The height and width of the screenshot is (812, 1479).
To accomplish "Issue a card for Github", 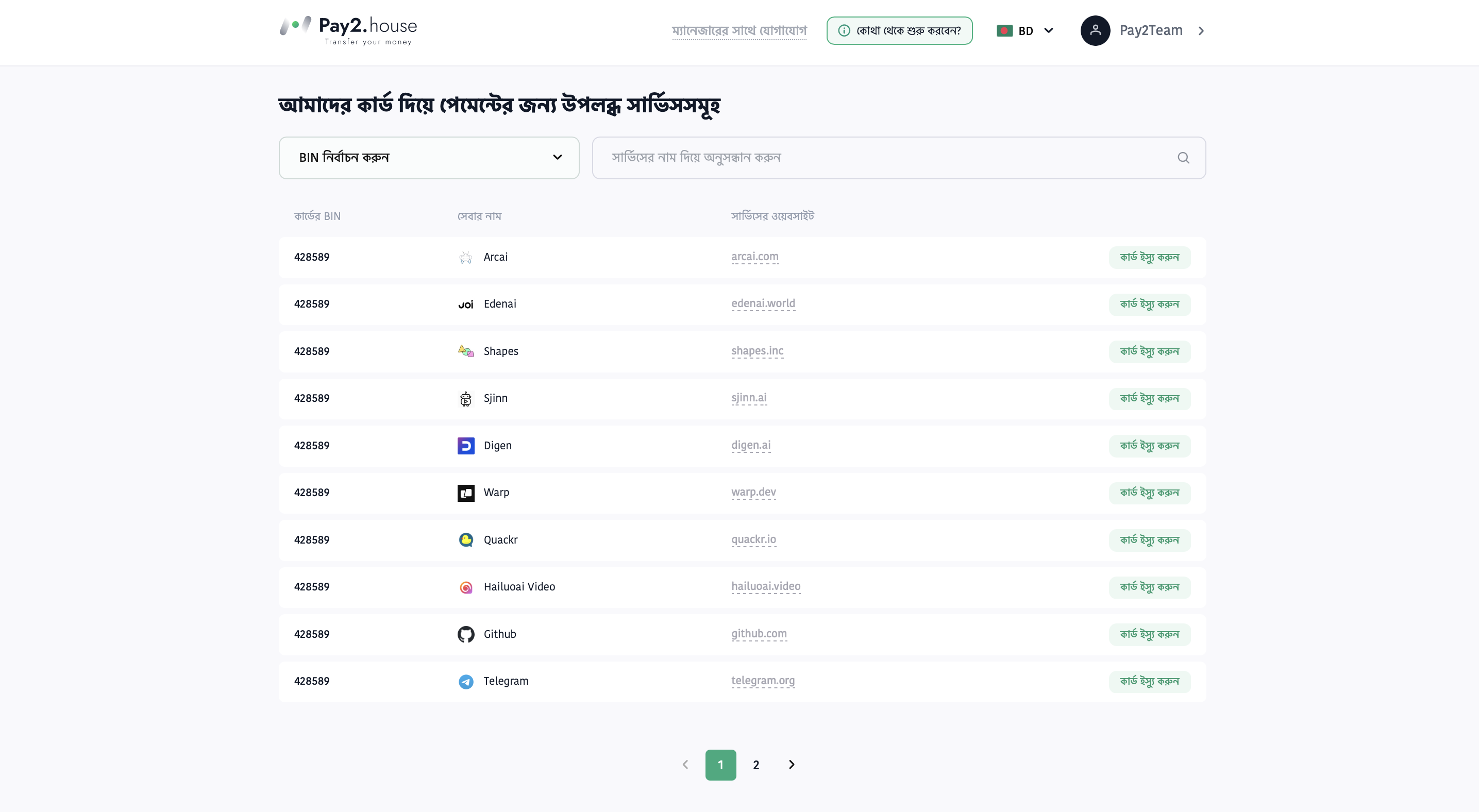I will click(x=1149, y=634).
